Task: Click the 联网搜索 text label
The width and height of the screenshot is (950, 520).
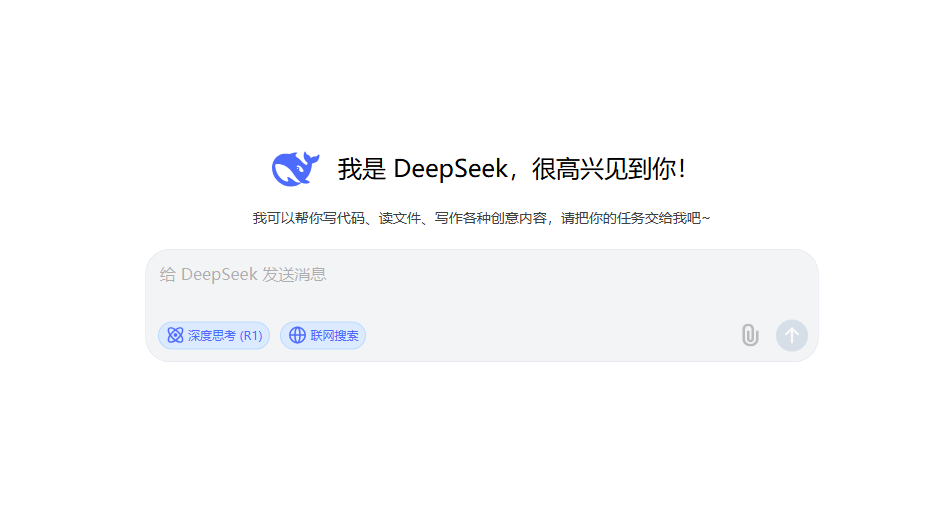Action: (334, 336)
